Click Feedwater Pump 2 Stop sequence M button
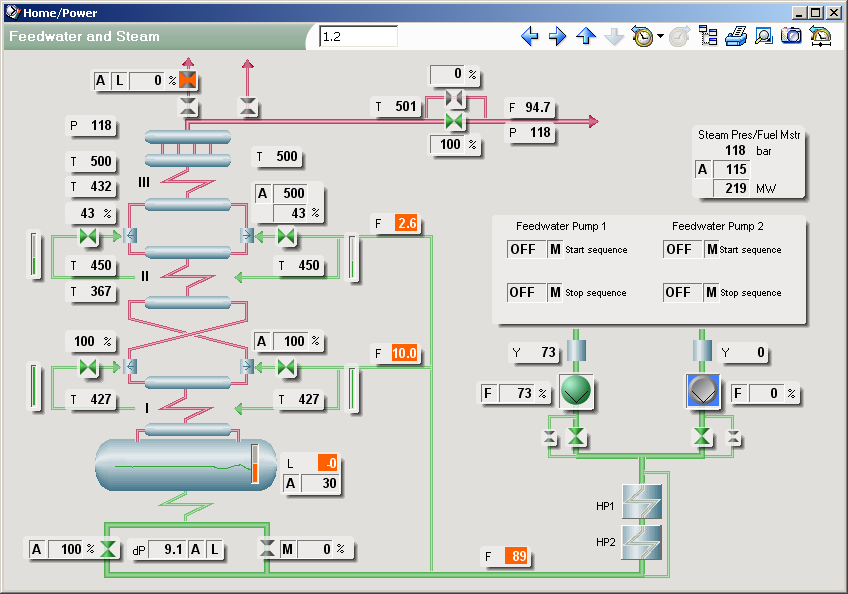The height and width of the screenshot is (594, 848). (x=712, y=293)
